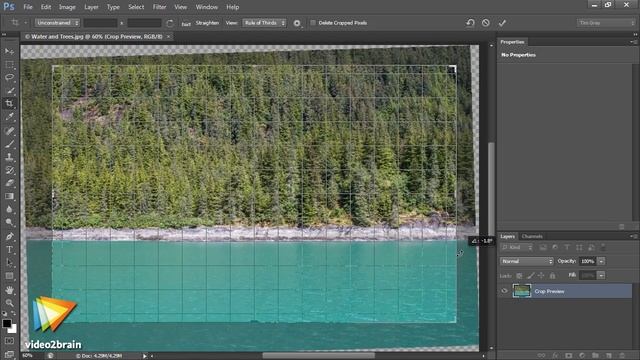Open the Window menu
This screenshot has height=360, width=640.
coord(207,7)
